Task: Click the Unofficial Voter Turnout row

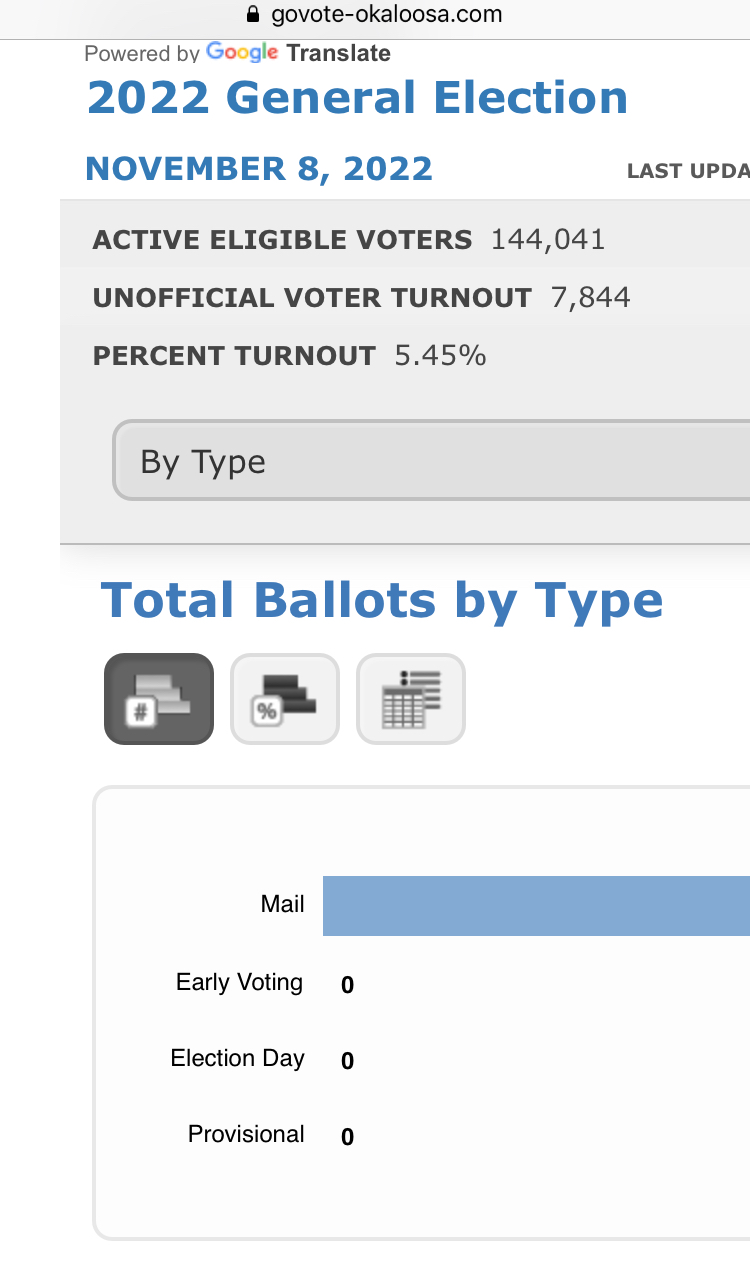Action: (x=405, y=298)
